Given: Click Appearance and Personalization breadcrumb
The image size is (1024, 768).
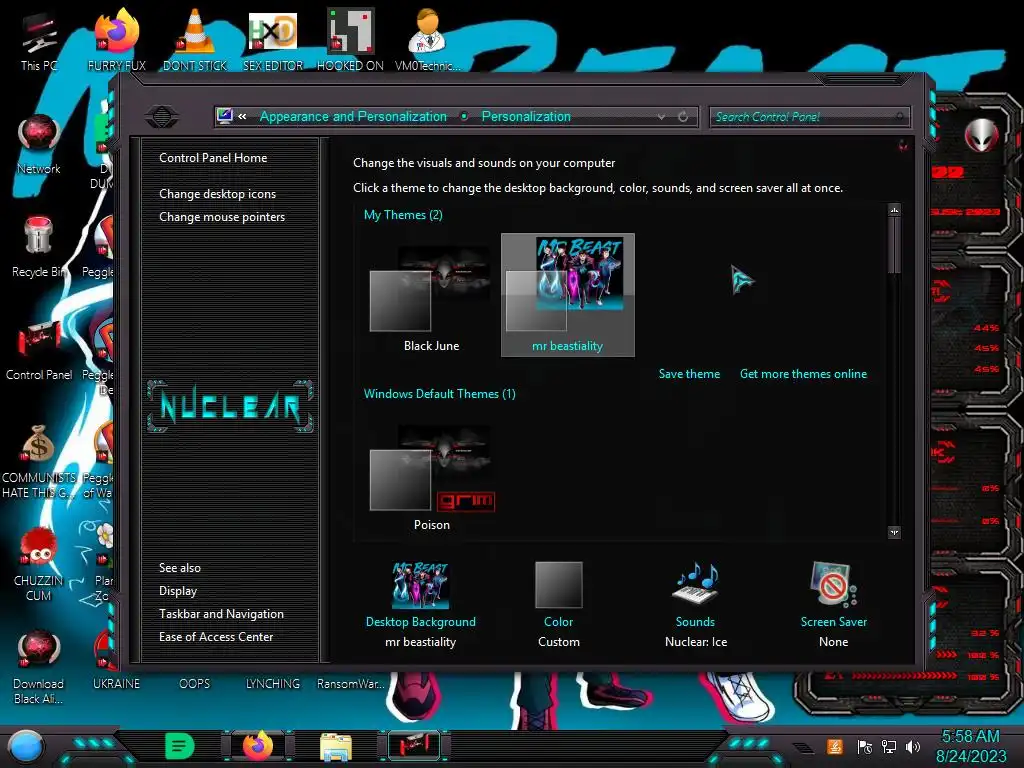Looking at the screenshot, I should point(353,116).
